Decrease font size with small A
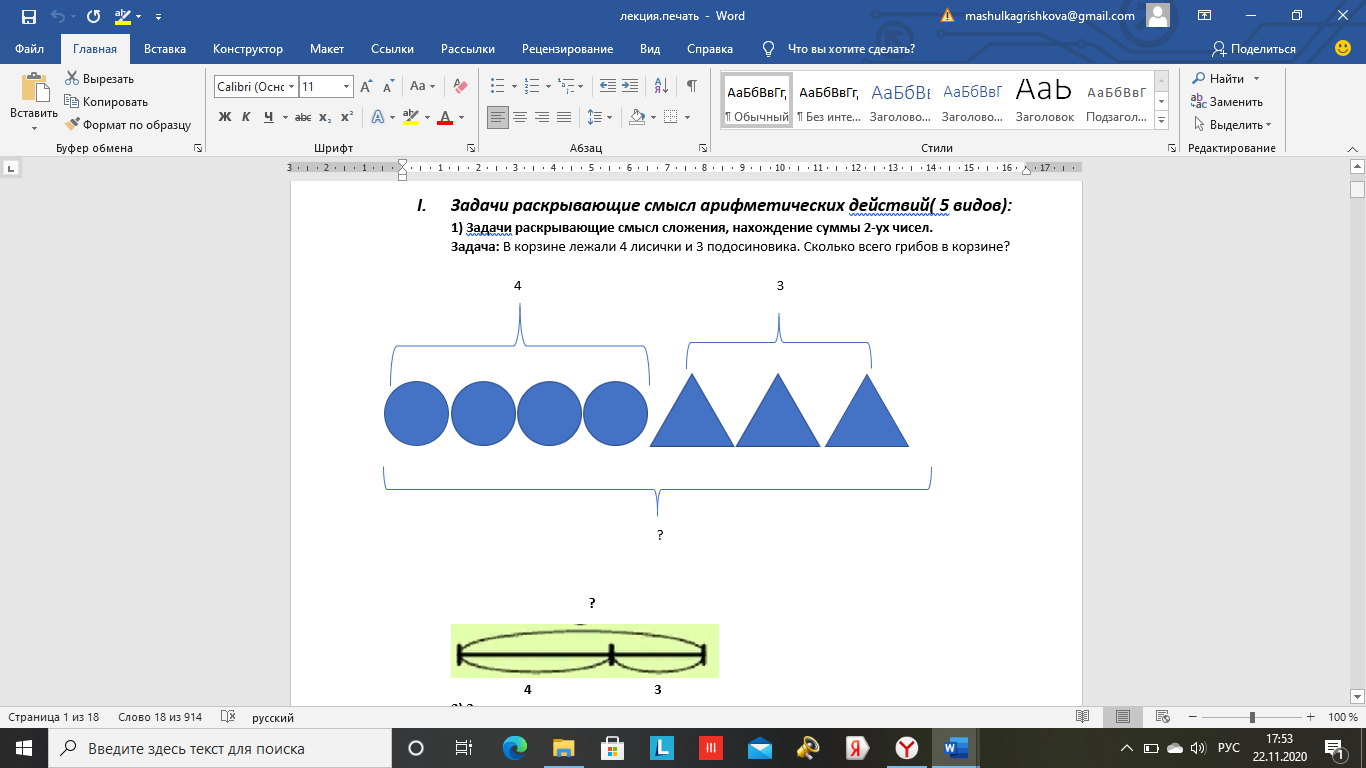 388,86
